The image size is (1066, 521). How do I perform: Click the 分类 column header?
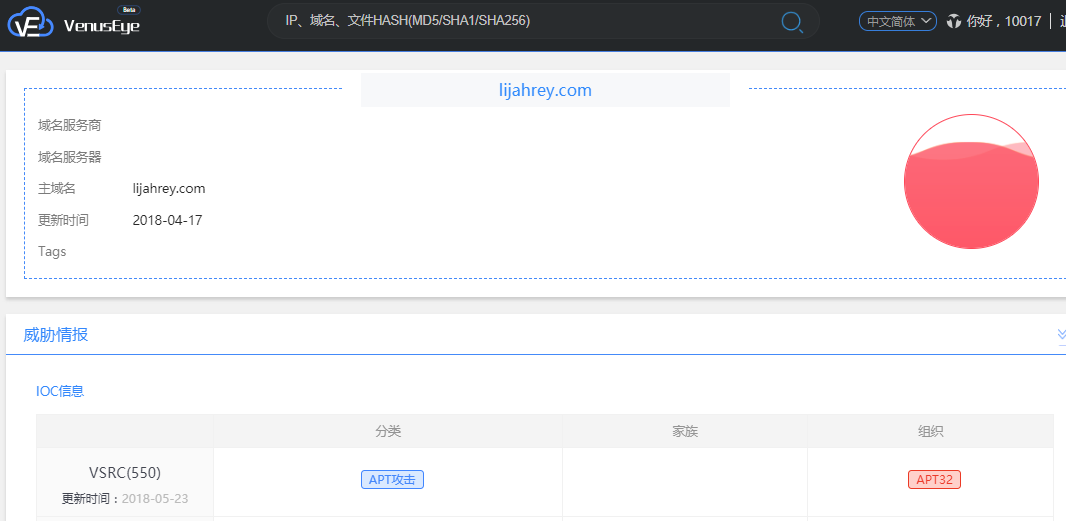388,431
